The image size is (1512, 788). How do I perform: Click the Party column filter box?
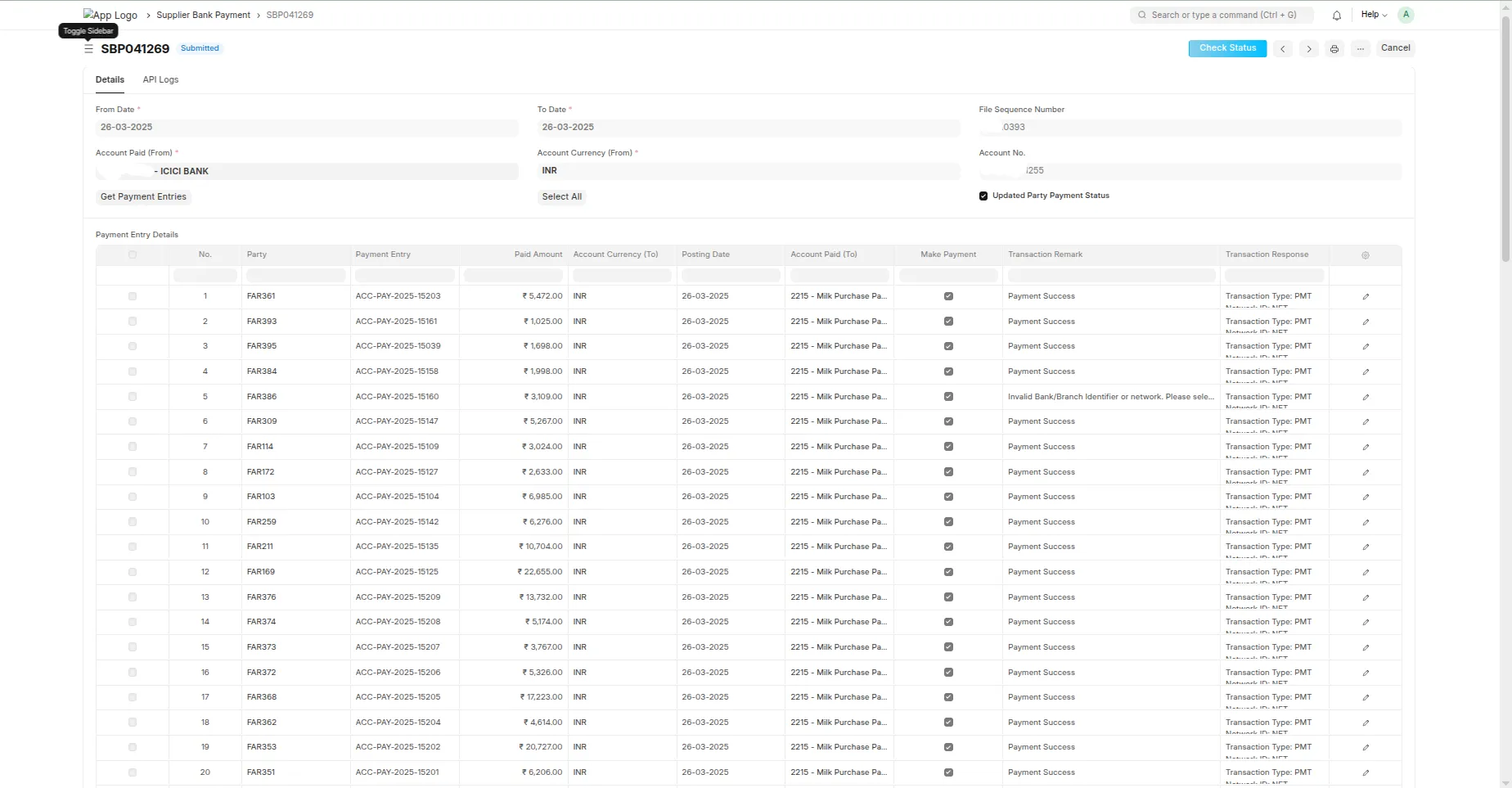[296, 276]
